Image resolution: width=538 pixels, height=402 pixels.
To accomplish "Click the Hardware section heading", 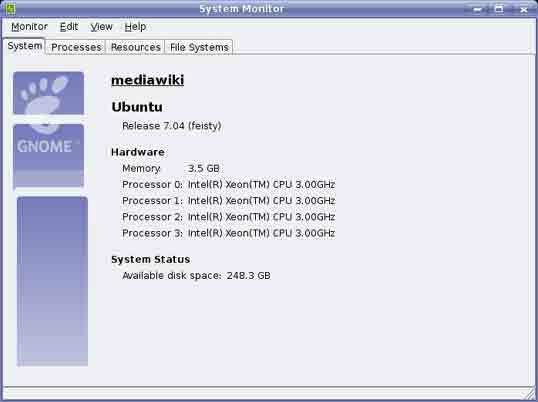I will click(138, 152).
